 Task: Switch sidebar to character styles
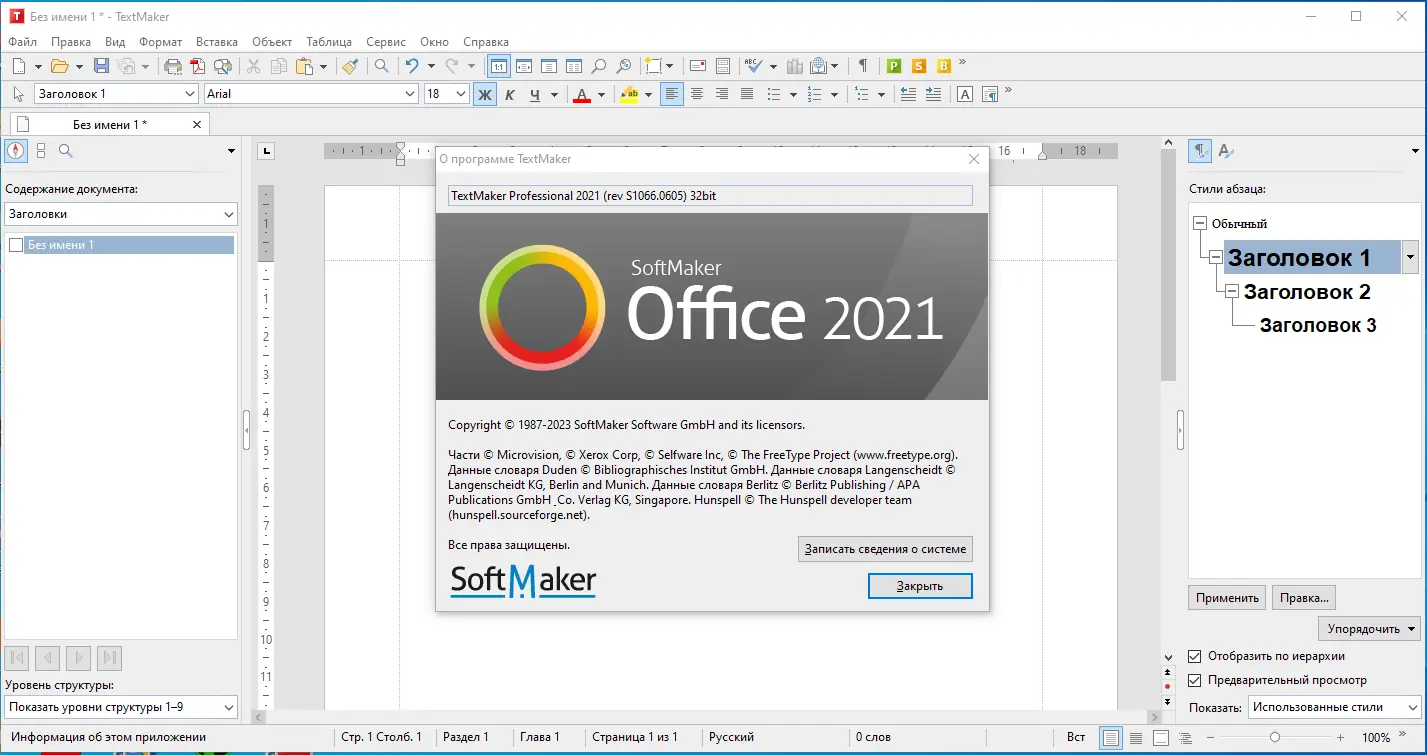(x=1226, y=151)
